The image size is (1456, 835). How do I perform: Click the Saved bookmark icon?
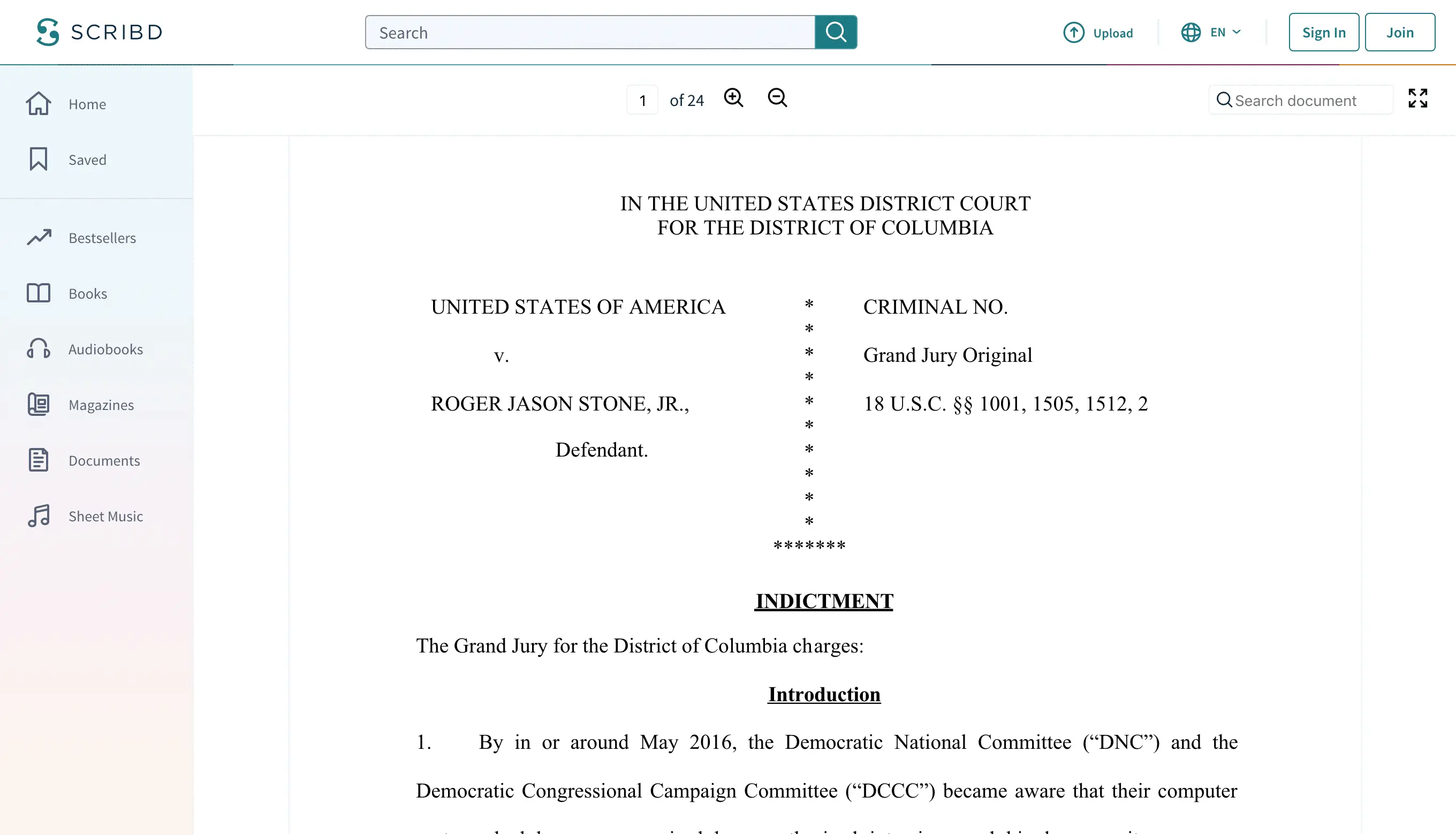click(x=39, y=160)
